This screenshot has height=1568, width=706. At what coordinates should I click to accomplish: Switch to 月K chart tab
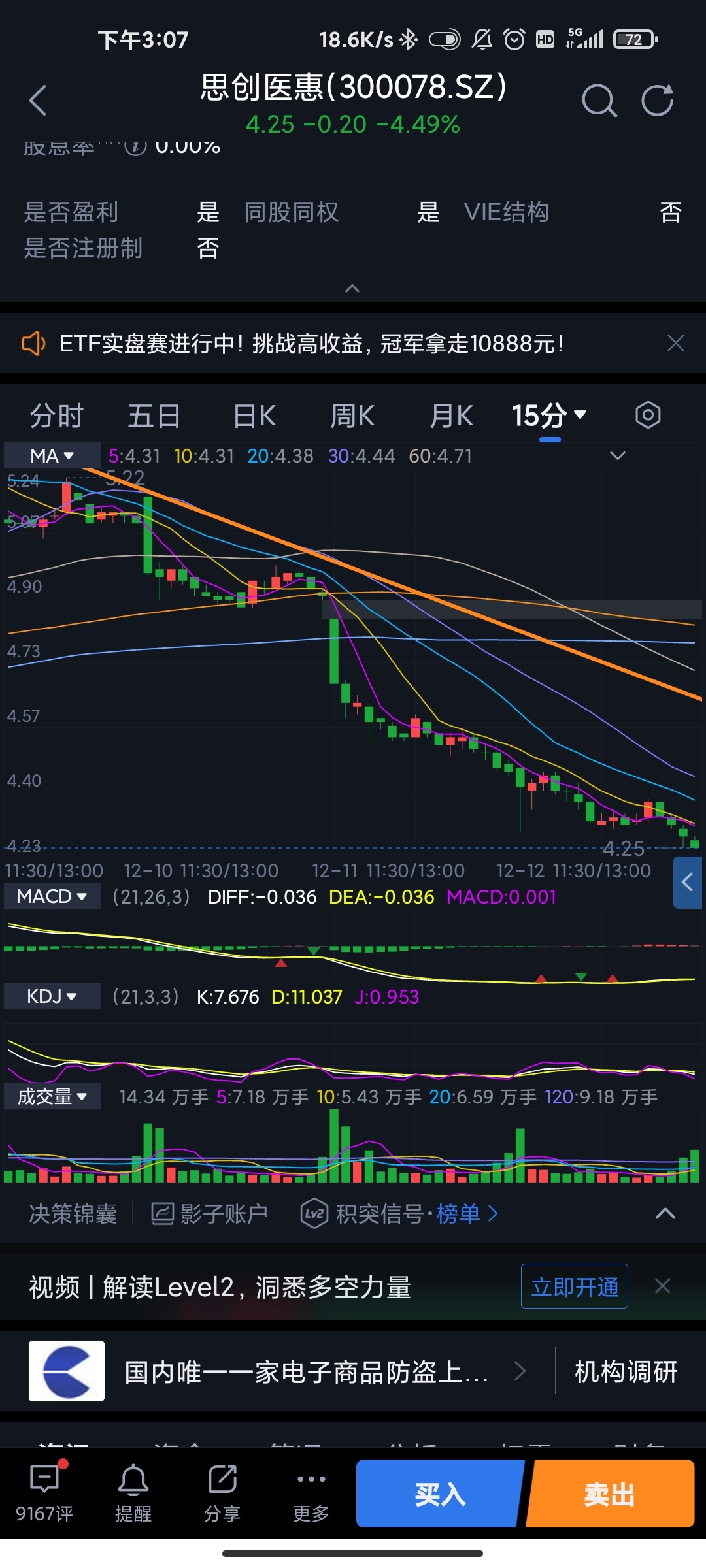[x=451, y=416]
